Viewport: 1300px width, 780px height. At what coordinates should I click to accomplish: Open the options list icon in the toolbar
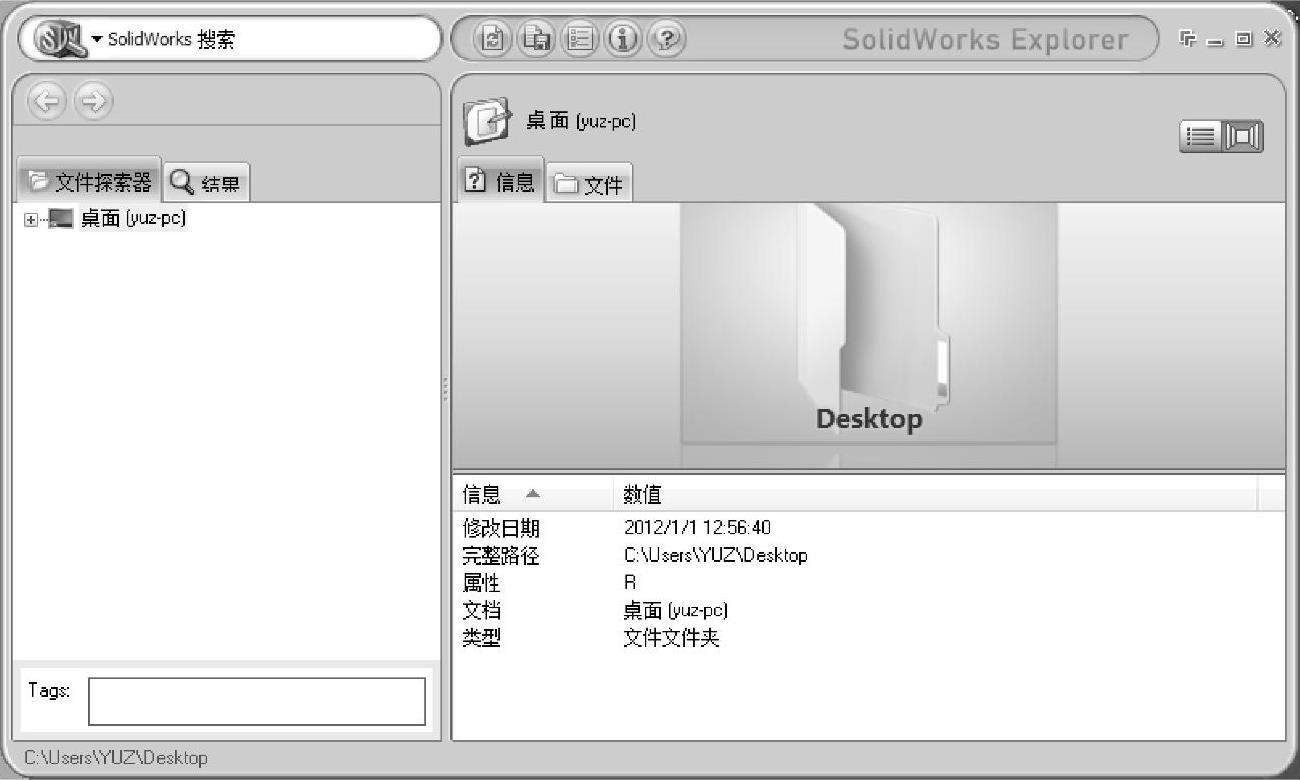(x=580, y=39)
